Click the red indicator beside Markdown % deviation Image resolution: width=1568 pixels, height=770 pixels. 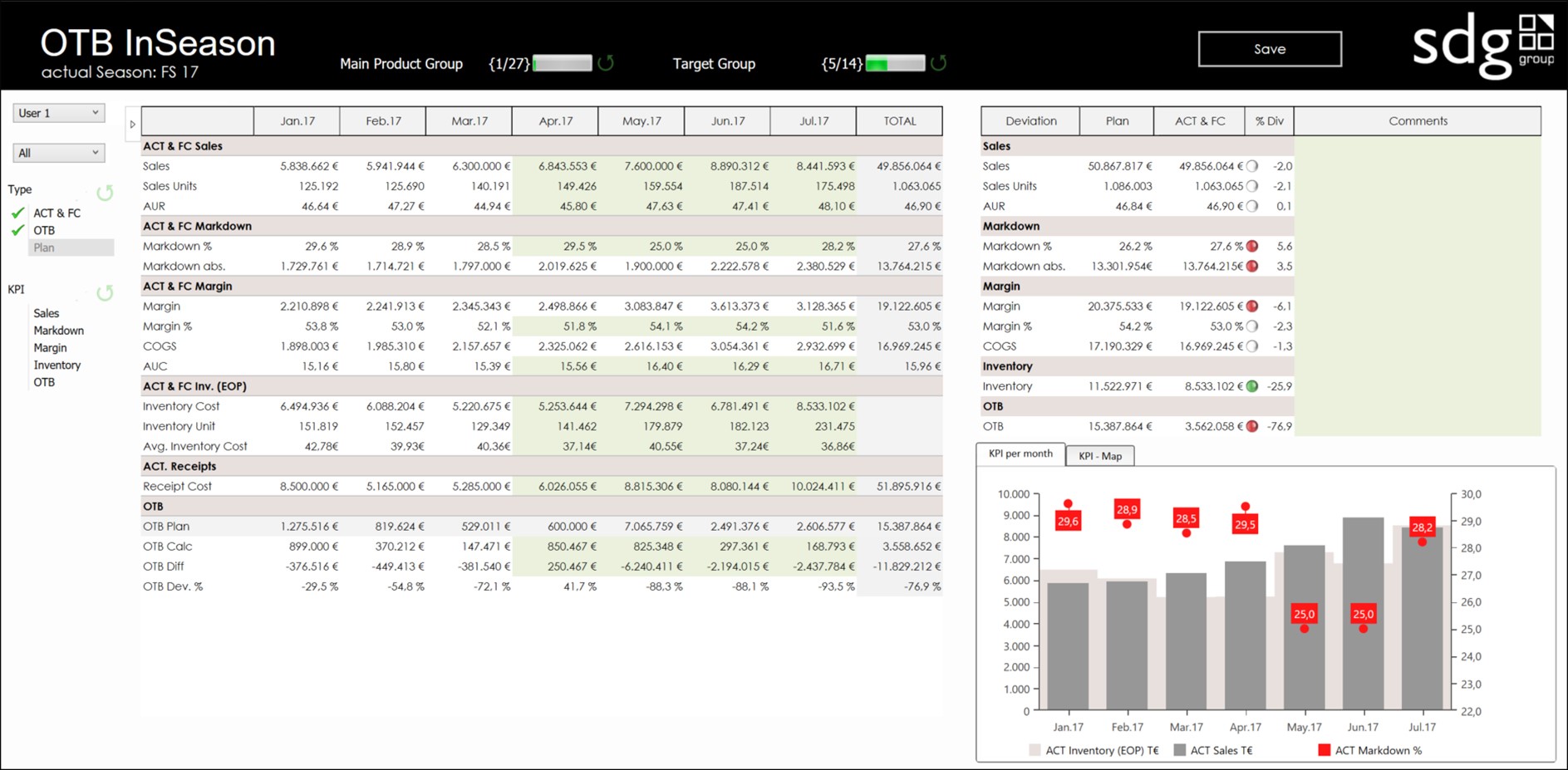point(1252,246)
